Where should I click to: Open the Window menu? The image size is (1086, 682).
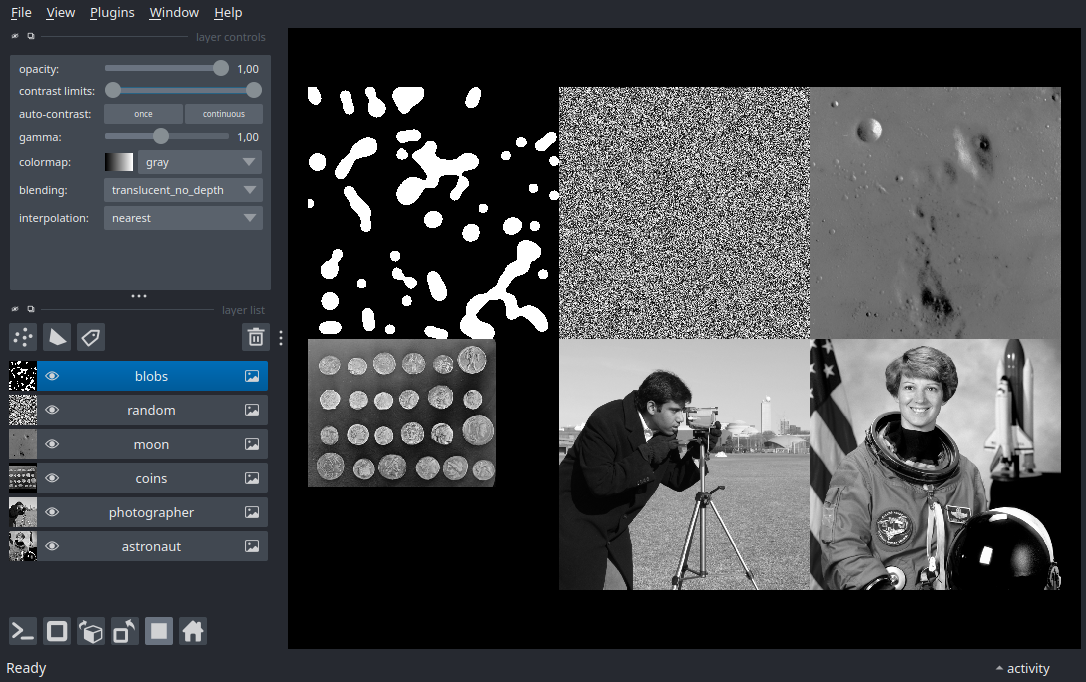point(174,13)
